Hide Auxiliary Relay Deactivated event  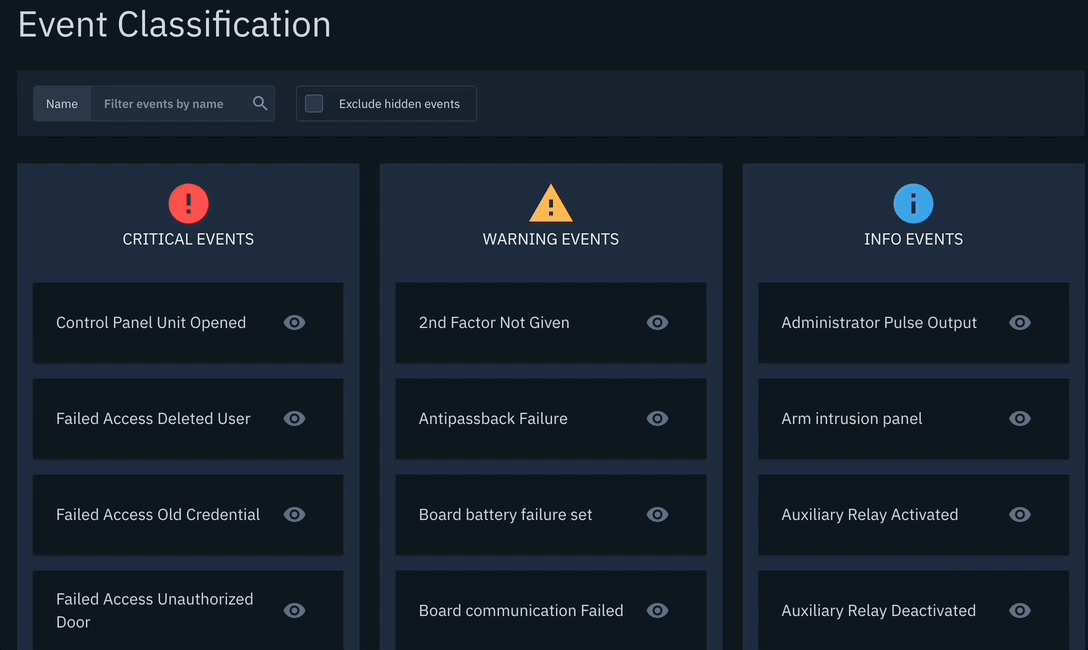1019,610
